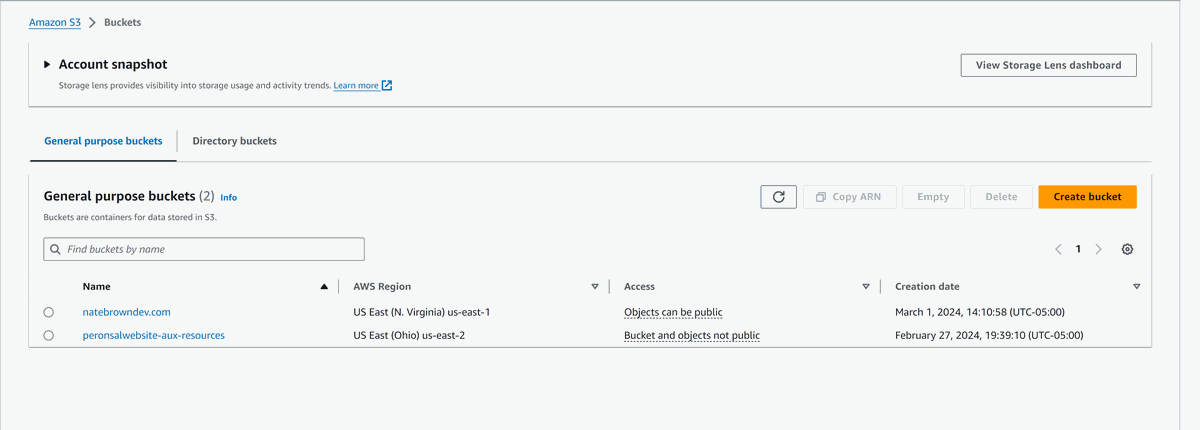
Task: Open the natebrowndev.com bucket link
Action: [126, 312]
